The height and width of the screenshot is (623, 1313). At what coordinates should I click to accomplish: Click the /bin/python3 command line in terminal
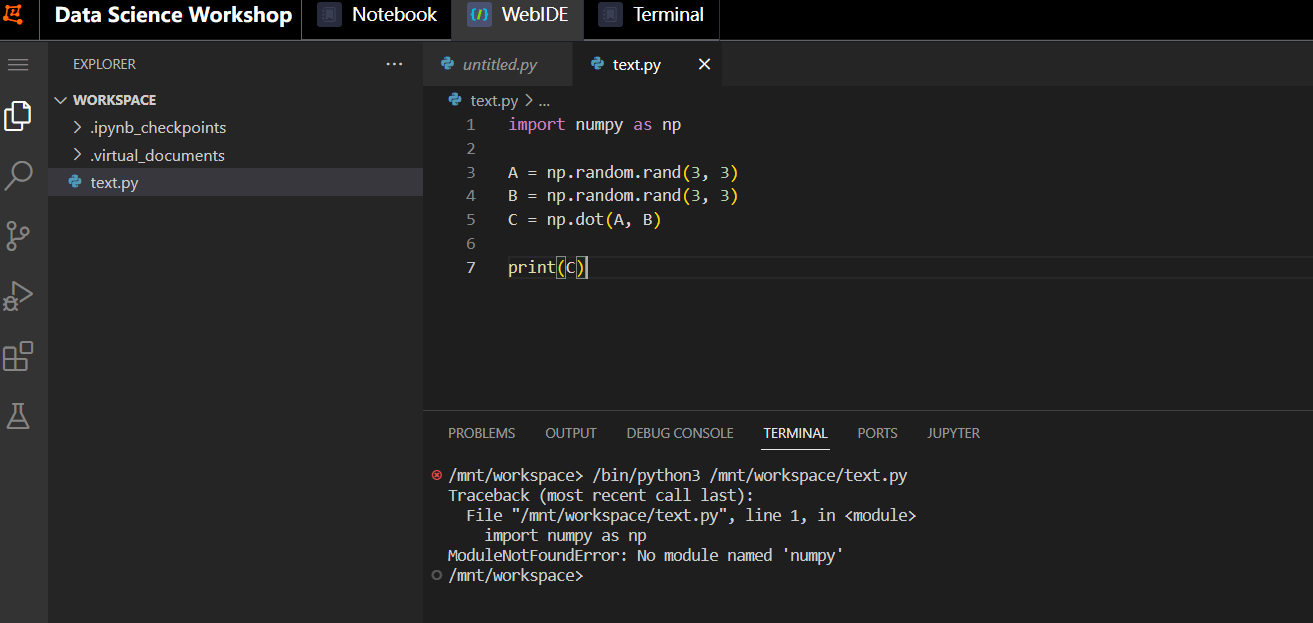click(678, 475)
